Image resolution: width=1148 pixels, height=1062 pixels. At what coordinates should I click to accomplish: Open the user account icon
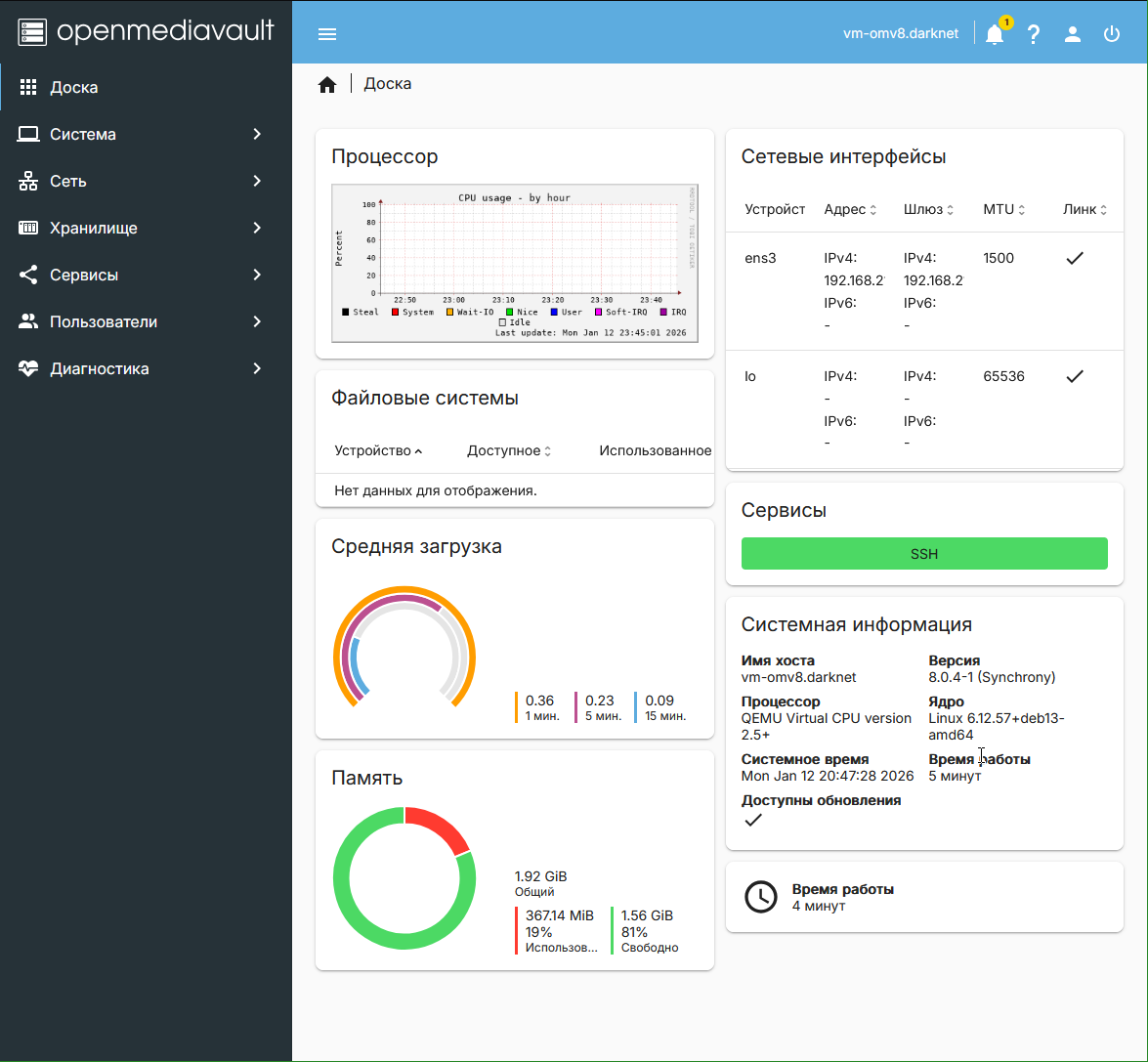click(x=1073, y=34)
